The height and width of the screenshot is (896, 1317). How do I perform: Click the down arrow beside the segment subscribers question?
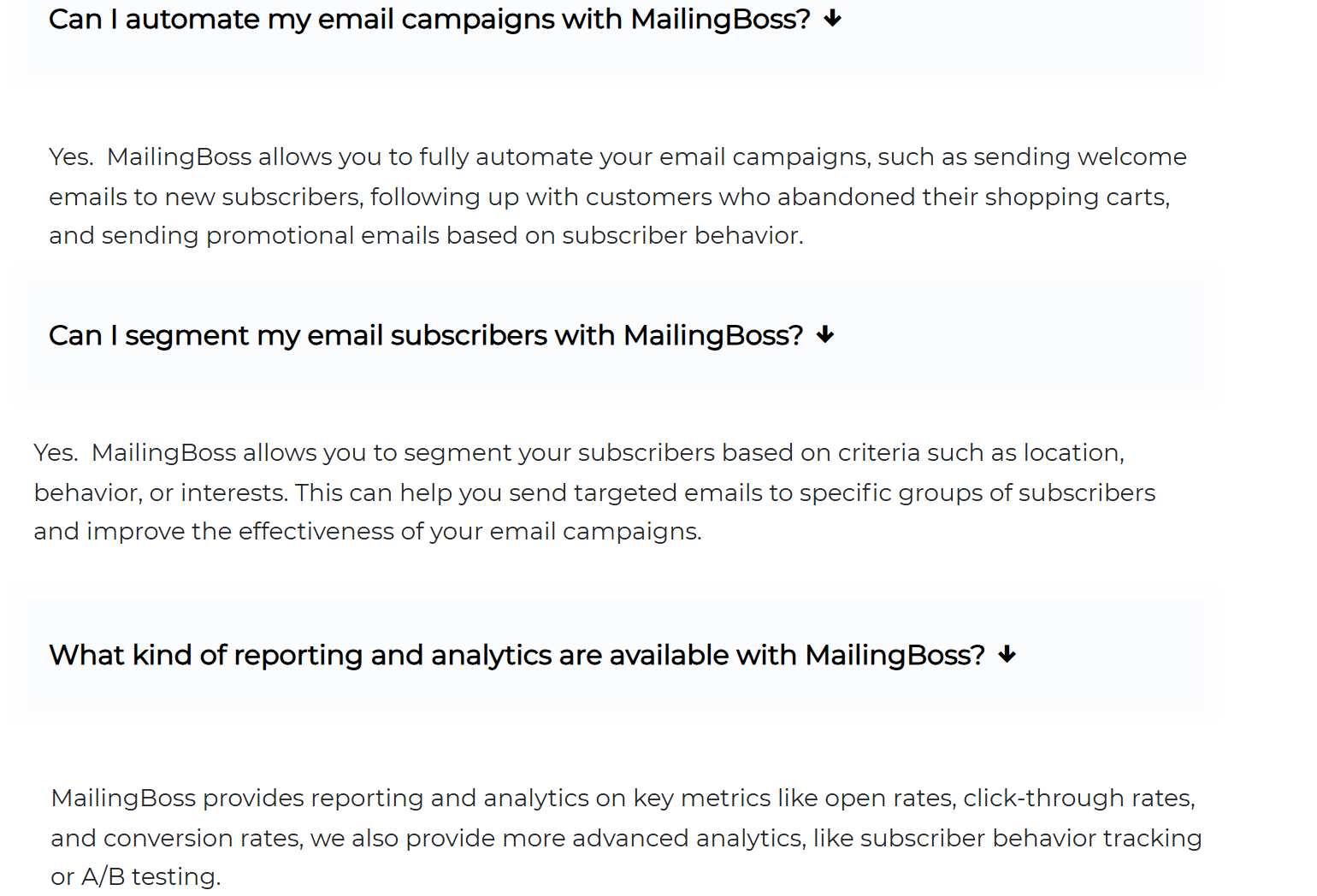click(825, 335)
